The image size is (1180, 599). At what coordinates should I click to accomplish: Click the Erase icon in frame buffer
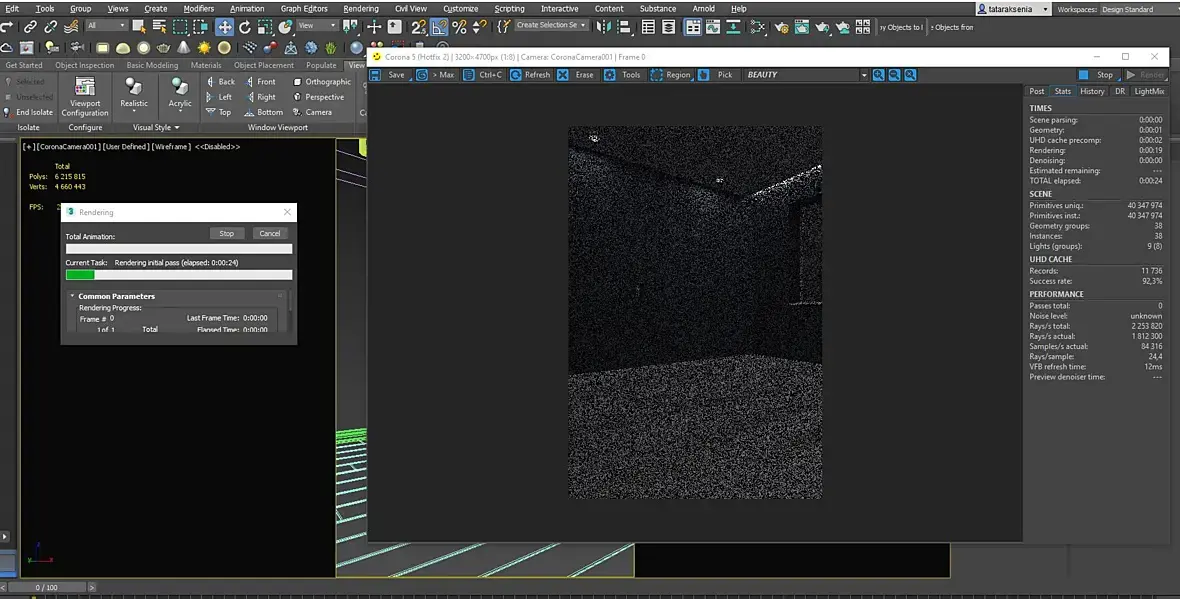564,75
